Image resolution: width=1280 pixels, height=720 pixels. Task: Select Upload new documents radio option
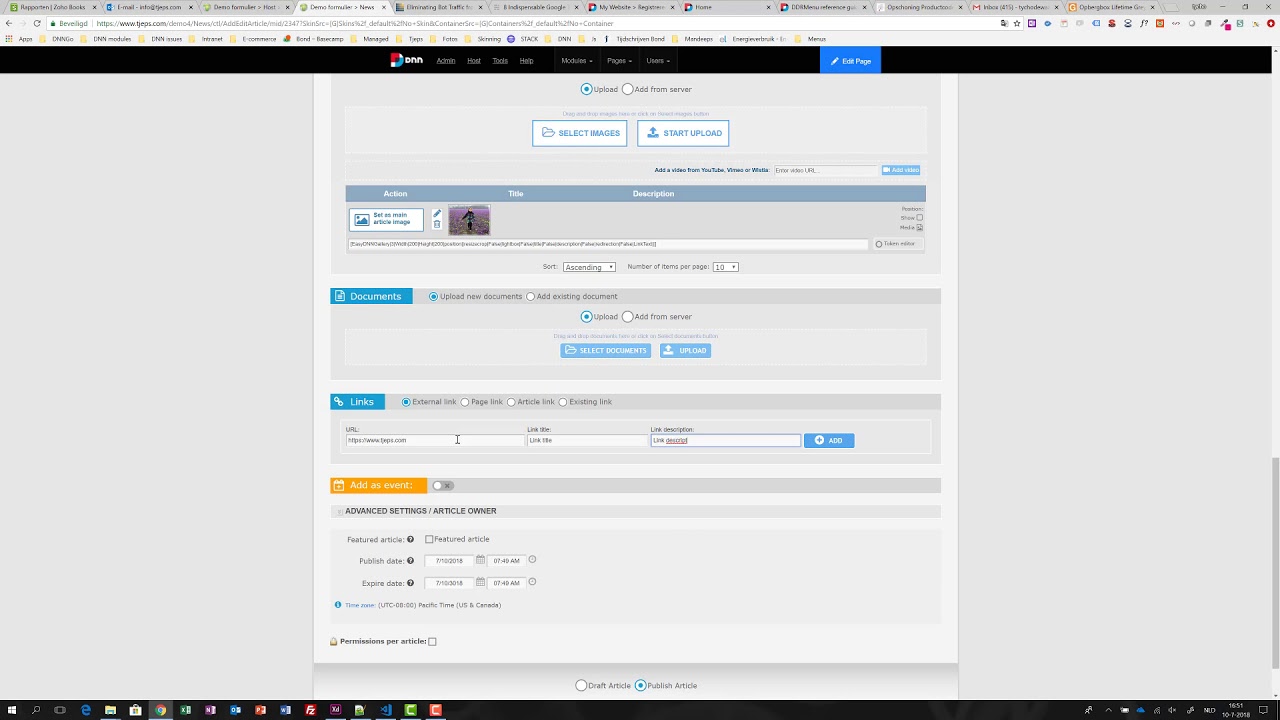pos(433,296)
